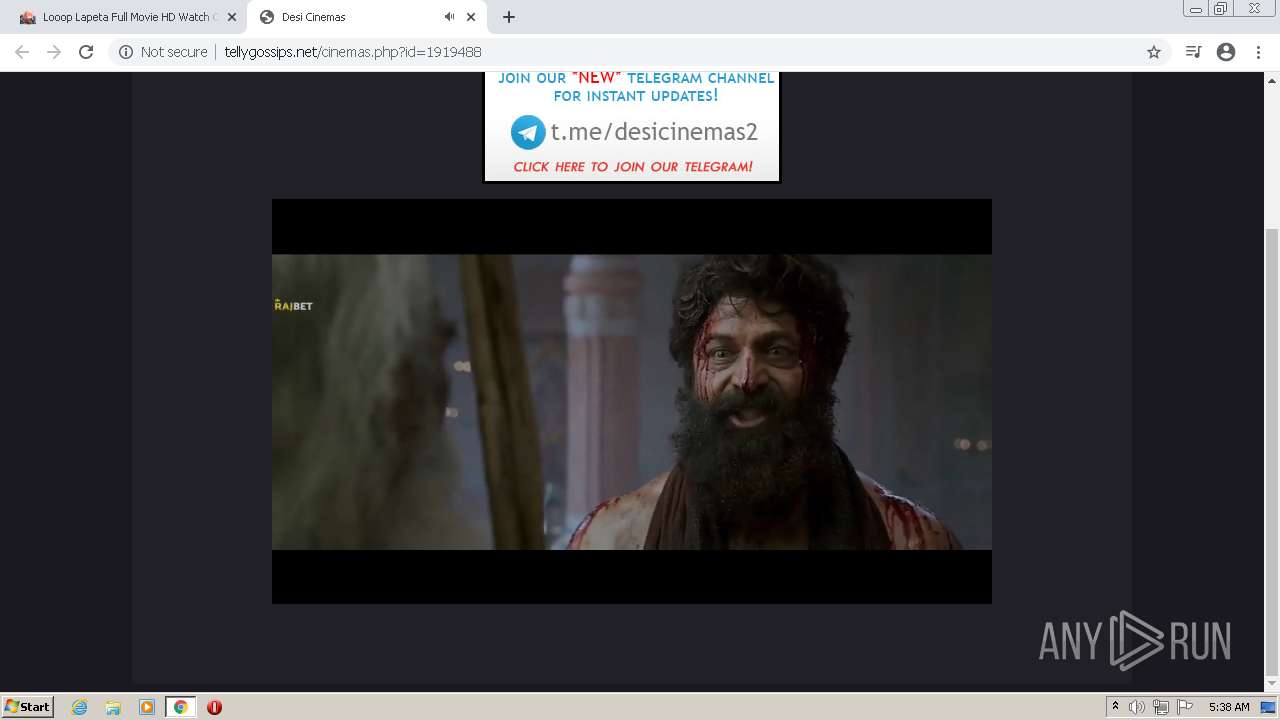Open a new browser tab

[508, 17]
